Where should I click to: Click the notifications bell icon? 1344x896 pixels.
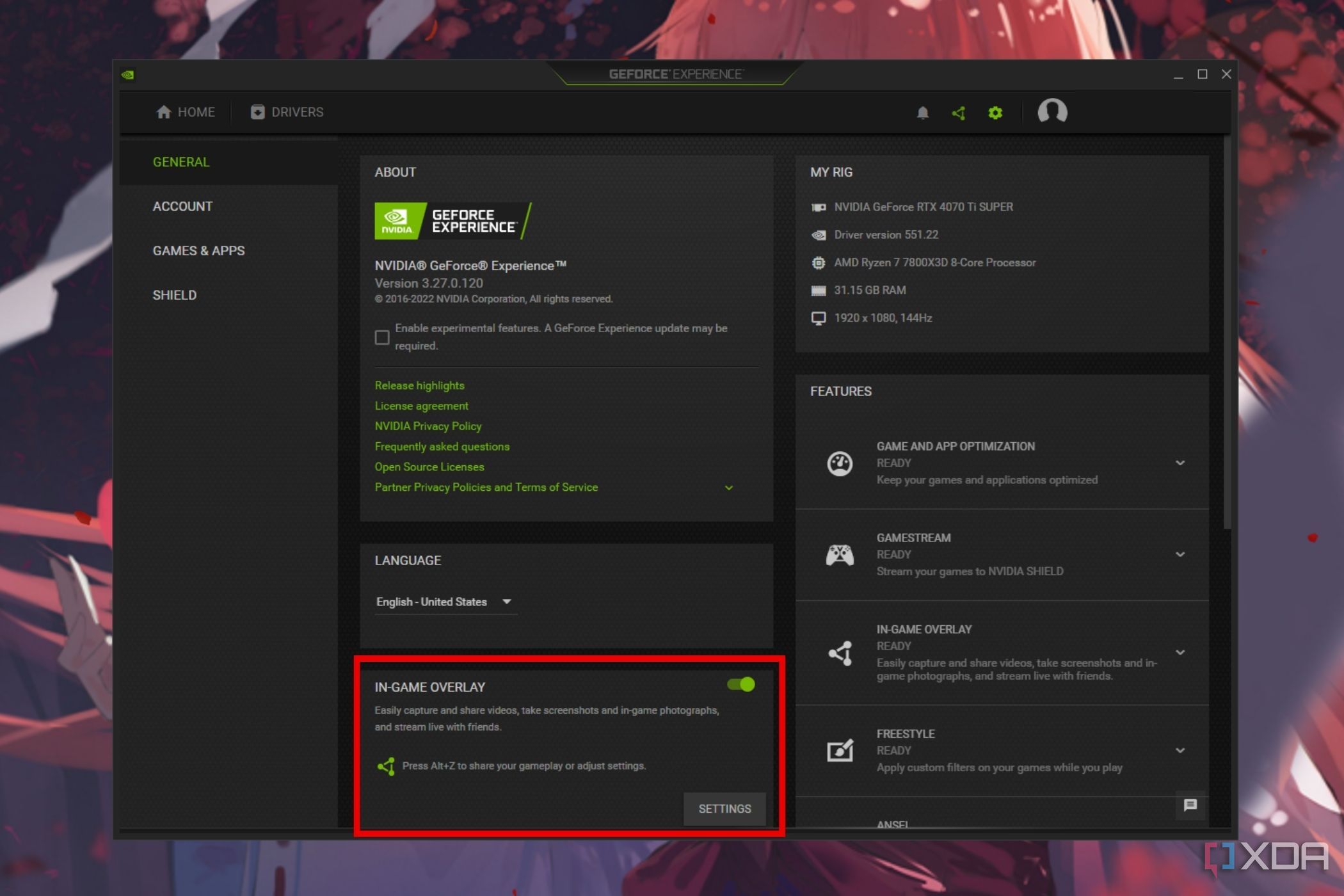click(922, 112)
